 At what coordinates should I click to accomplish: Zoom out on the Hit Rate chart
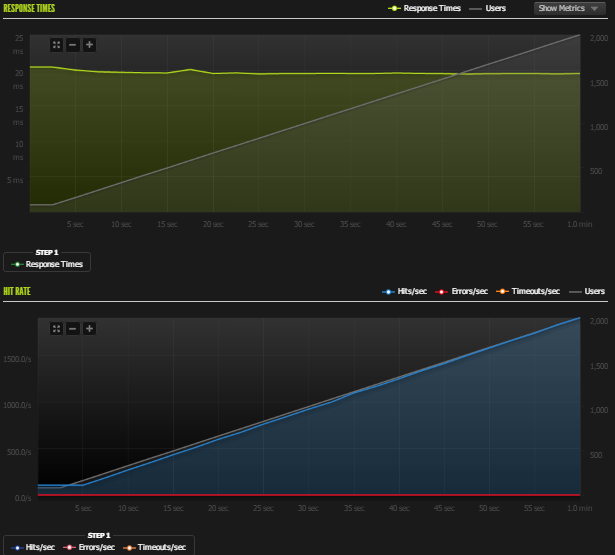point(73,329)
